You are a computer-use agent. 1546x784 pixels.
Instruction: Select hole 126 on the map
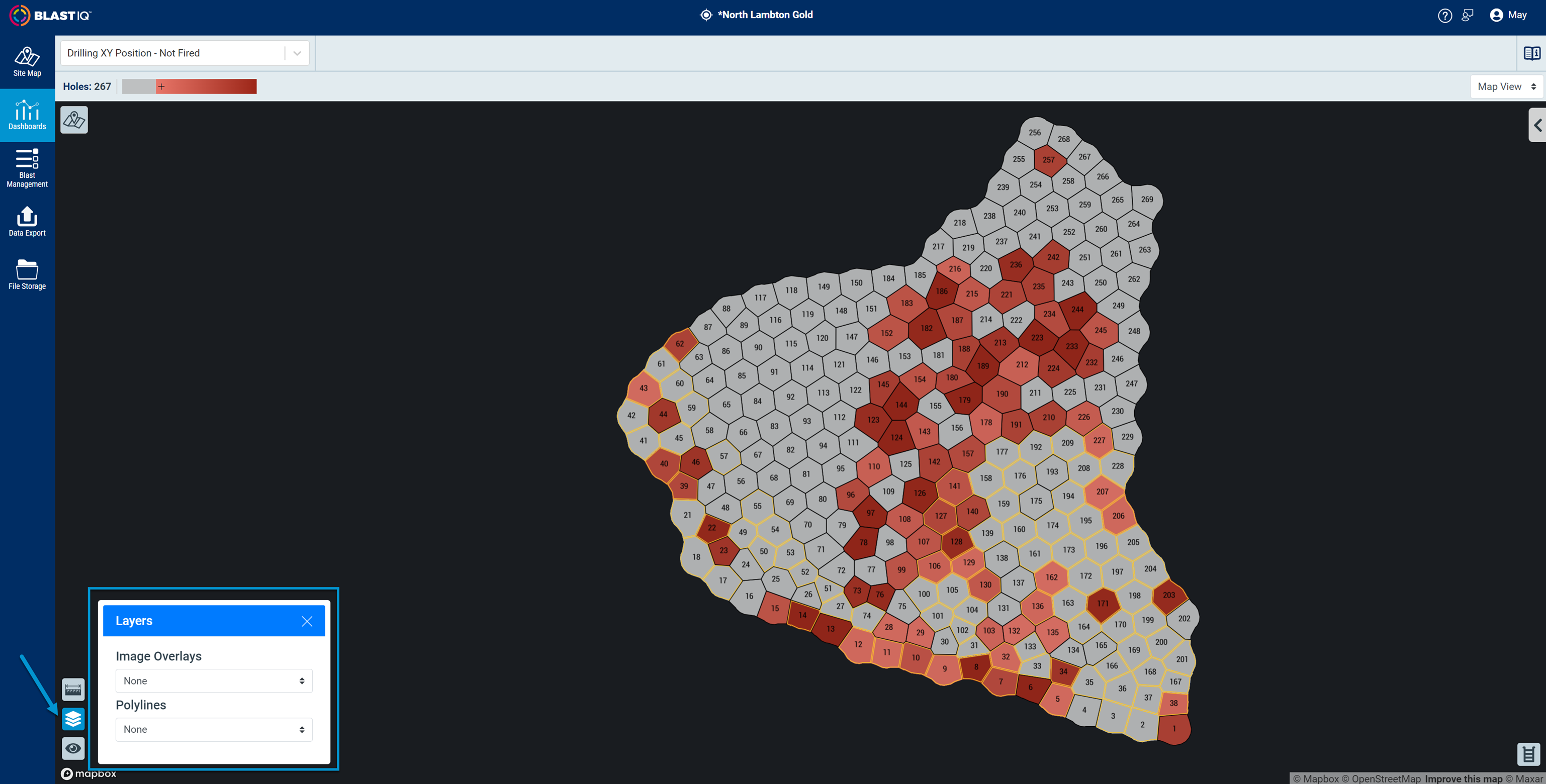(920, 493)
